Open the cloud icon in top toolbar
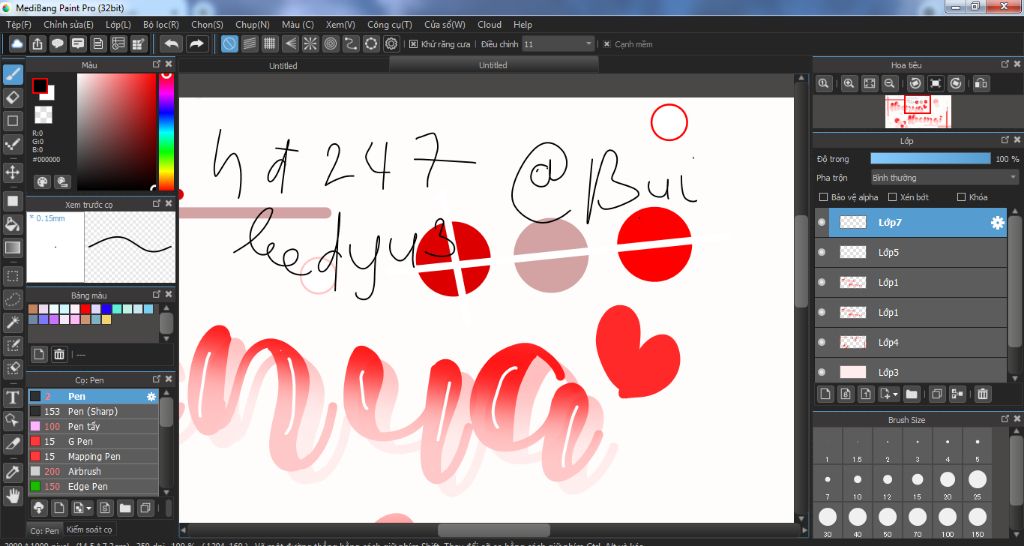This screenshot has height=546, width=1024. click(x=17, y=44)
